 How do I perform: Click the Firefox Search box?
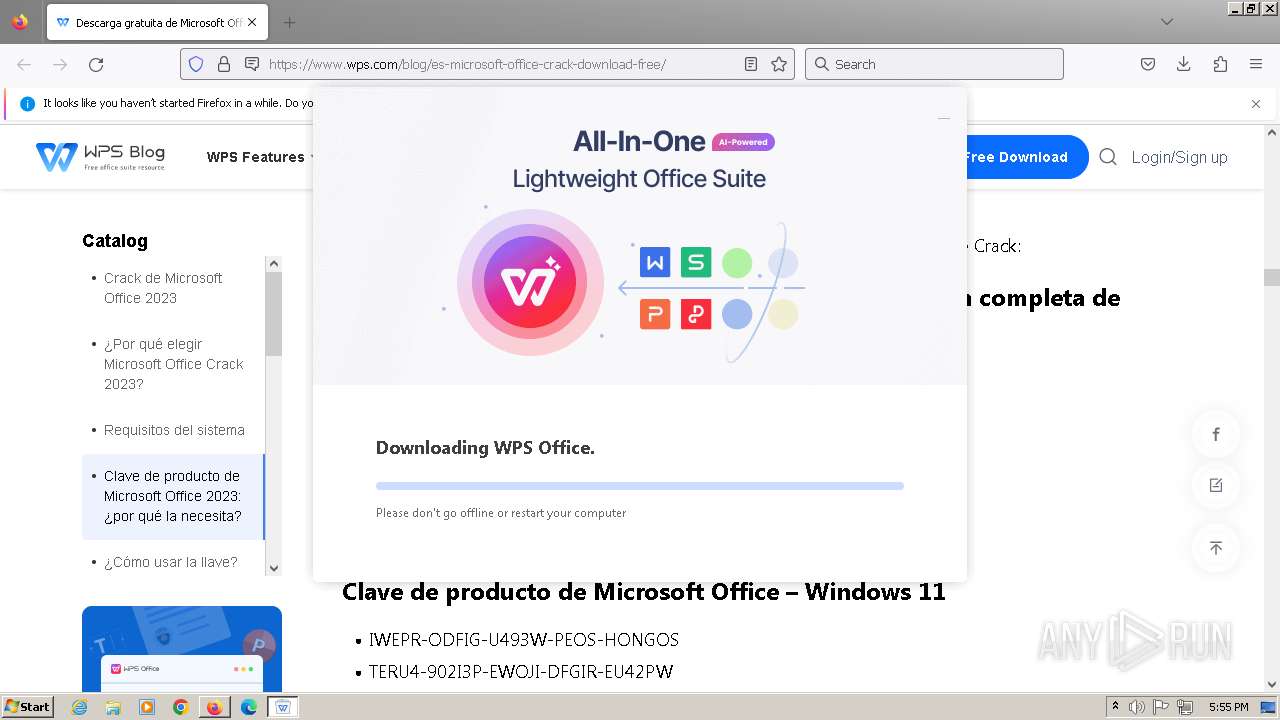[934, 64]
